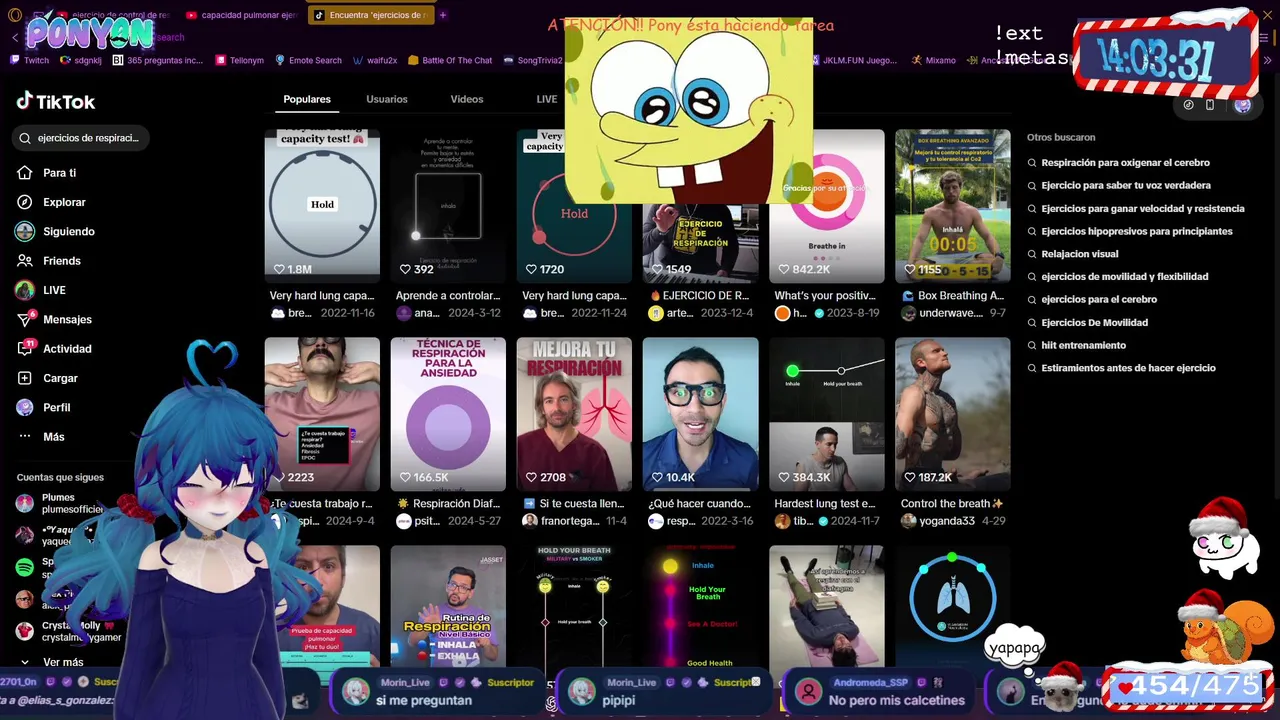Click search field ejercicios de respiraci
Viewport: 1280px width, 720px height.
click(x=81, y=138)
